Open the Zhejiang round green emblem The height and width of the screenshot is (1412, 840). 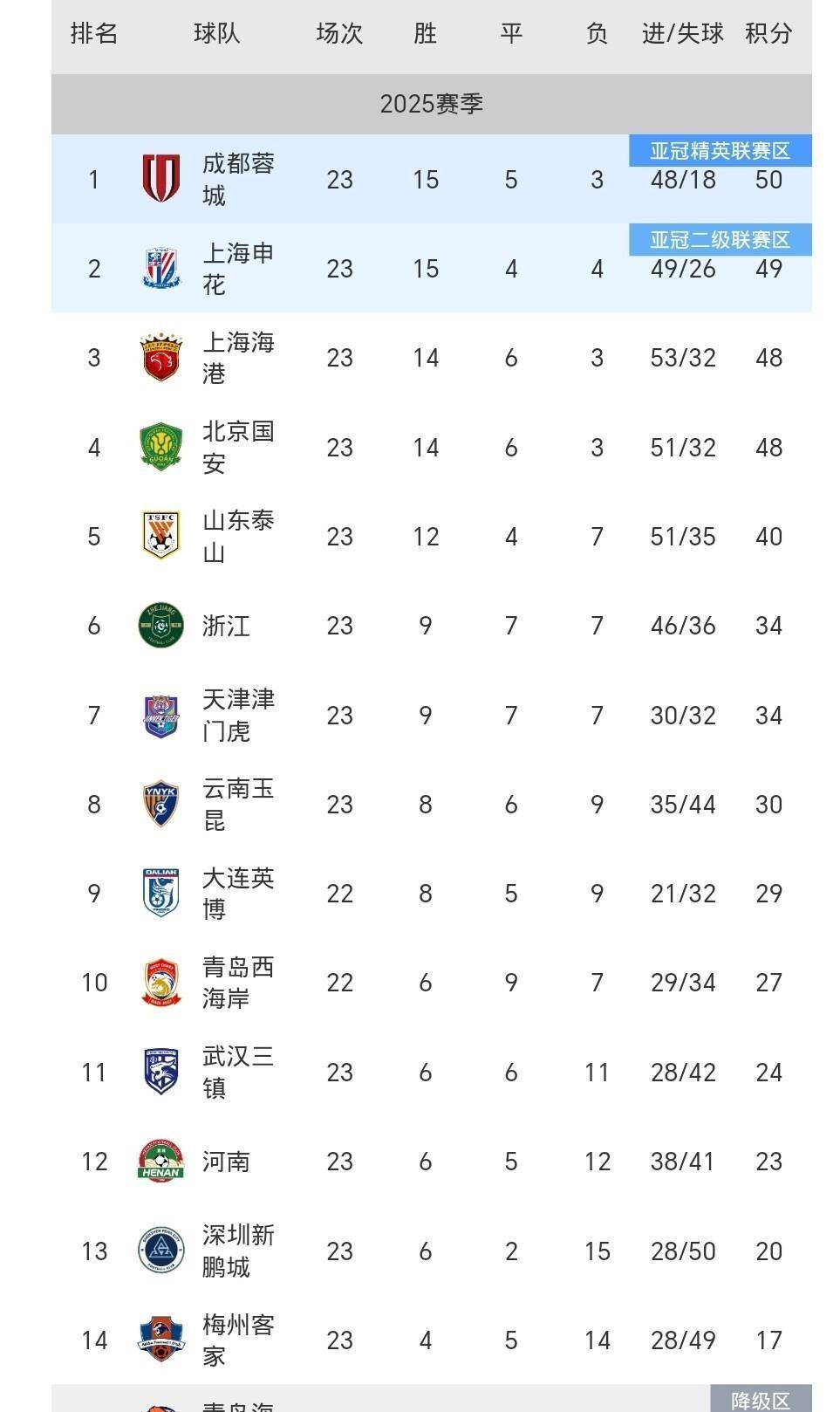[x=161, y=625]
